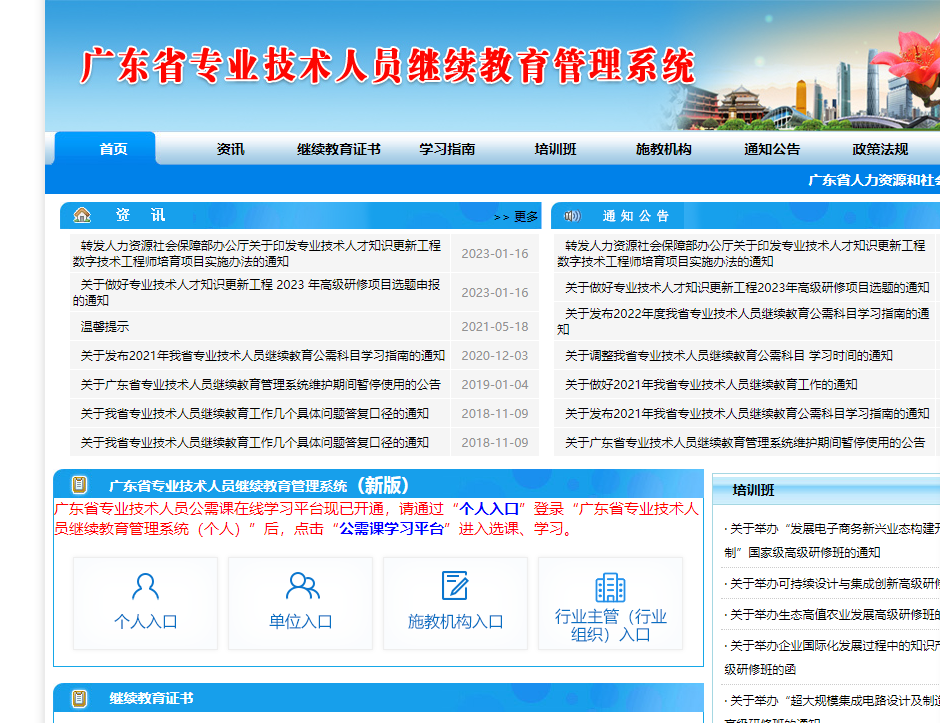940x723 pixels.
Task: Open the 温馨提示 news entry
Action: (x=105, y=327)
